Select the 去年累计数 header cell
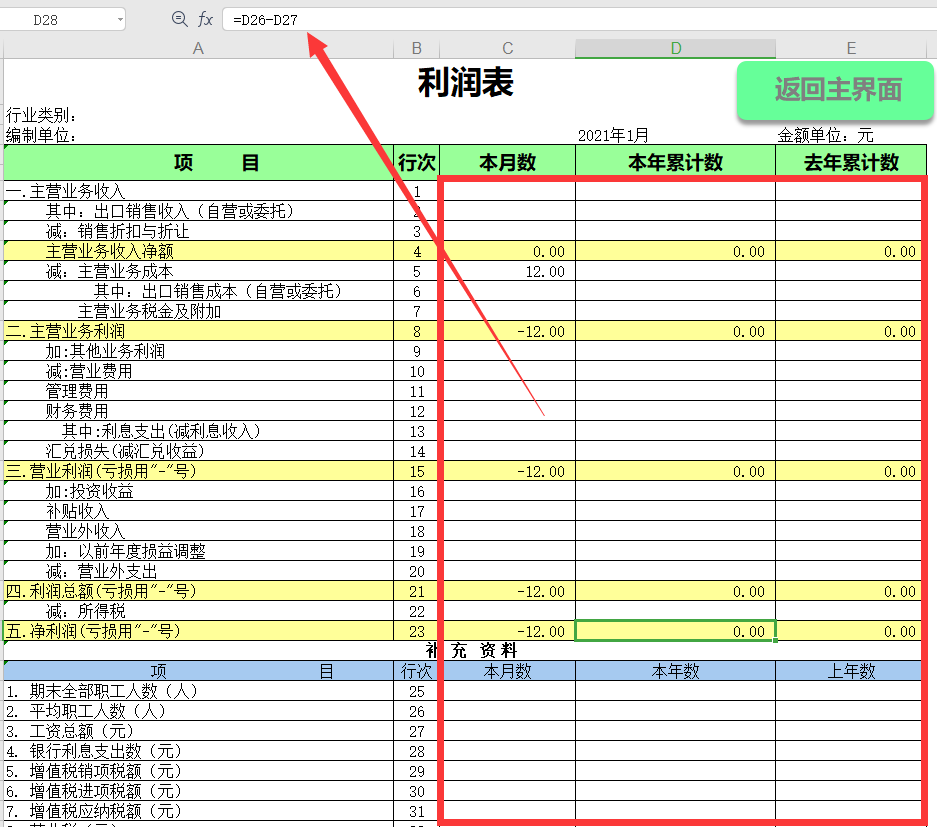Screen dimensions: 937x827 tap(851, 161)
